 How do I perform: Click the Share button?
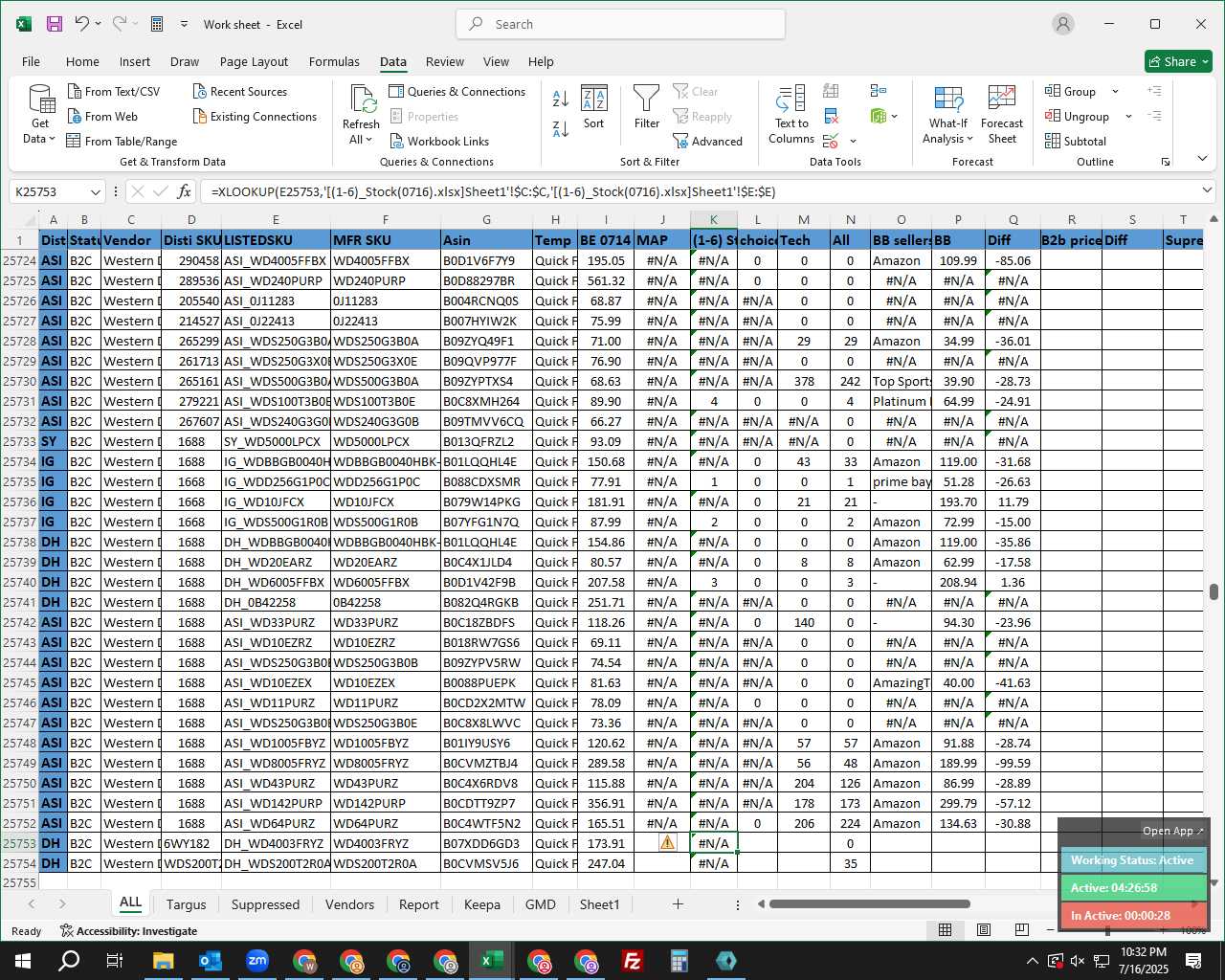(1179, 61)
